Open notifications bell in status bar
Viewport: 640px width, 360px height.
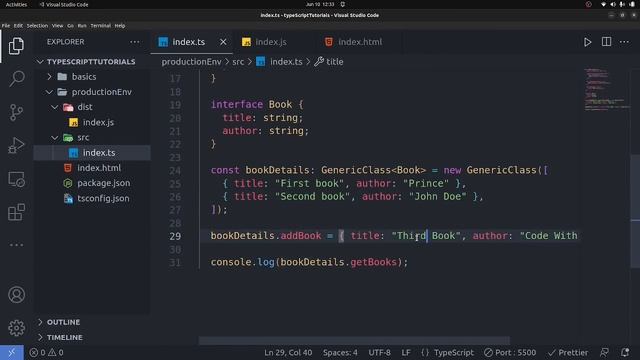click(x=625, y=352)
